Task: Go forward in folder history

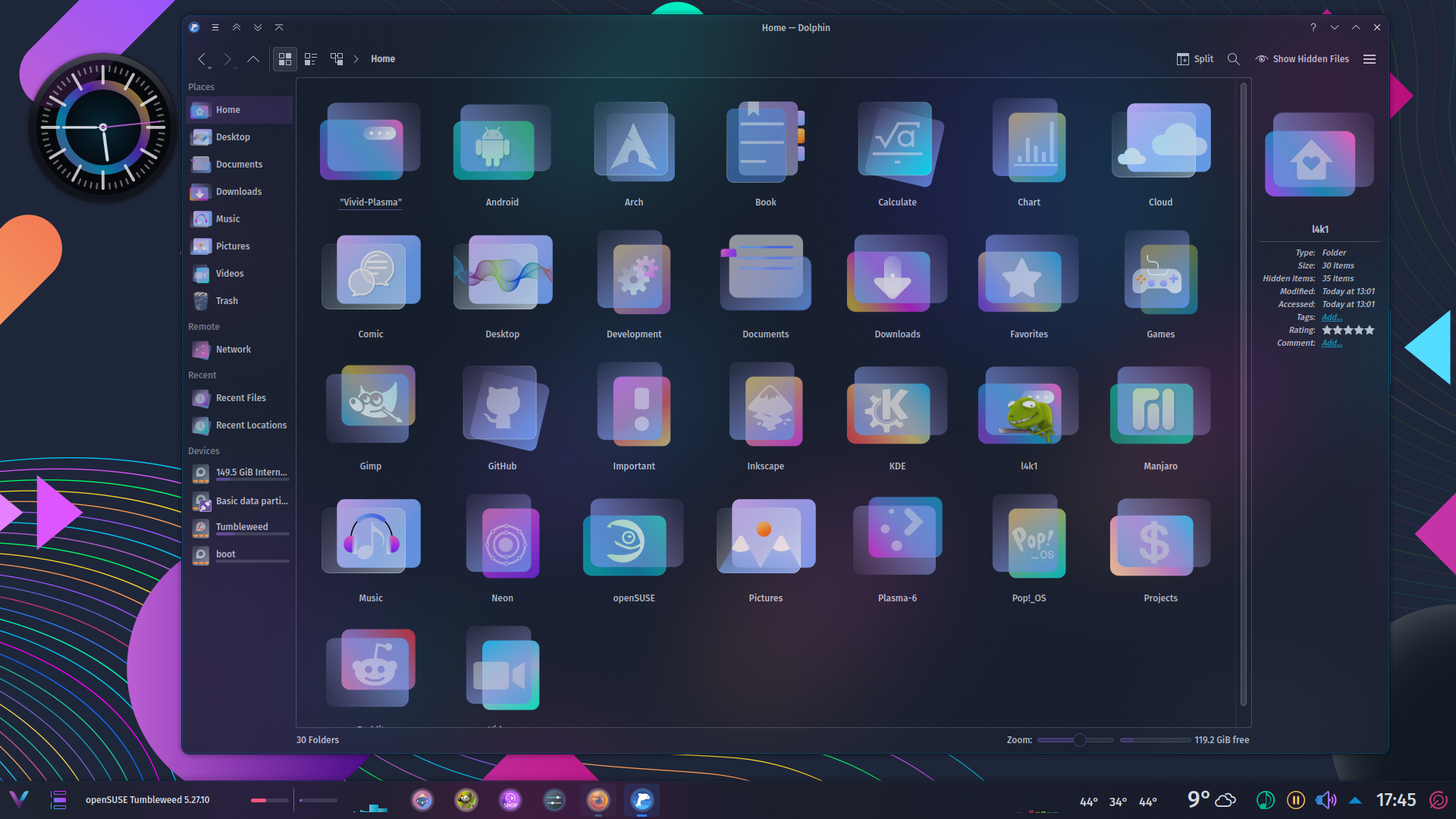Action: [x=227, y=58]
